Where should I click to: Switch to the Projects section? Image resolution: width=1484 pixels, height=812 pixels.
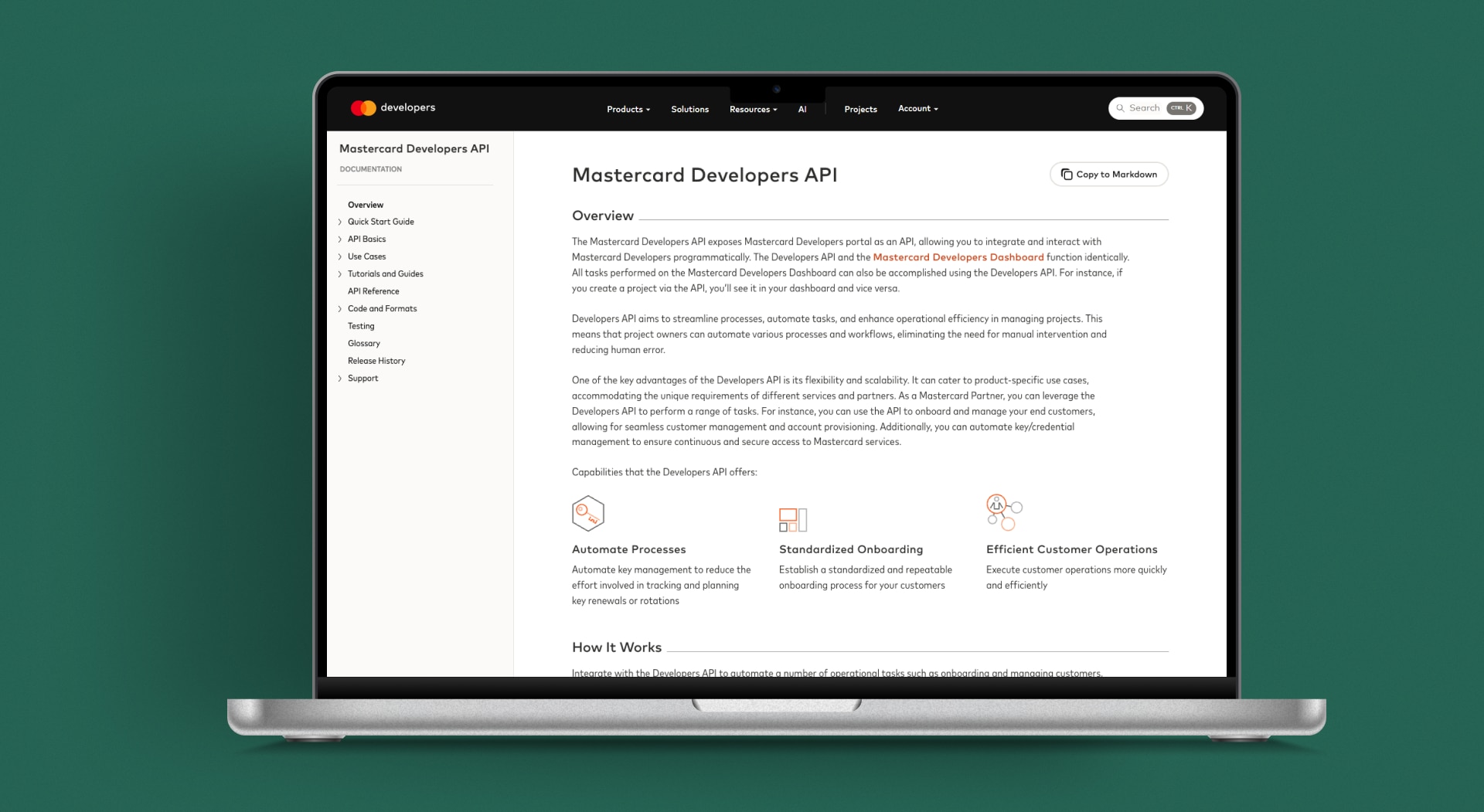[860, 109]
